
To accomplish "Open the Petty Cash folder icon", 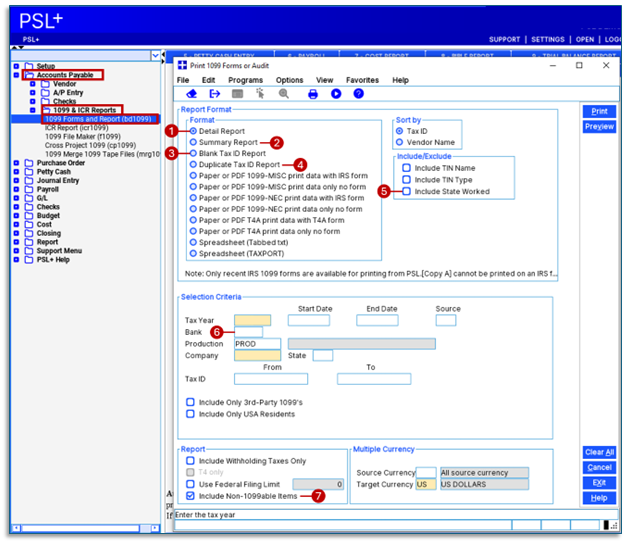I will tap(29, 172).
